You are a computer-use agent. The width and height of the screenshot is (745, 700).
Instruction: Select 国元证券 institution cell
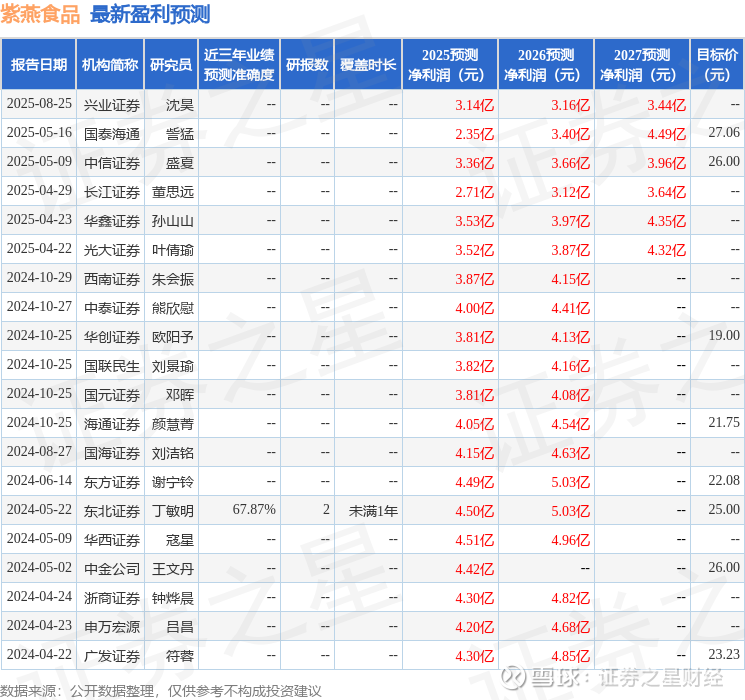tap(112, 395)
